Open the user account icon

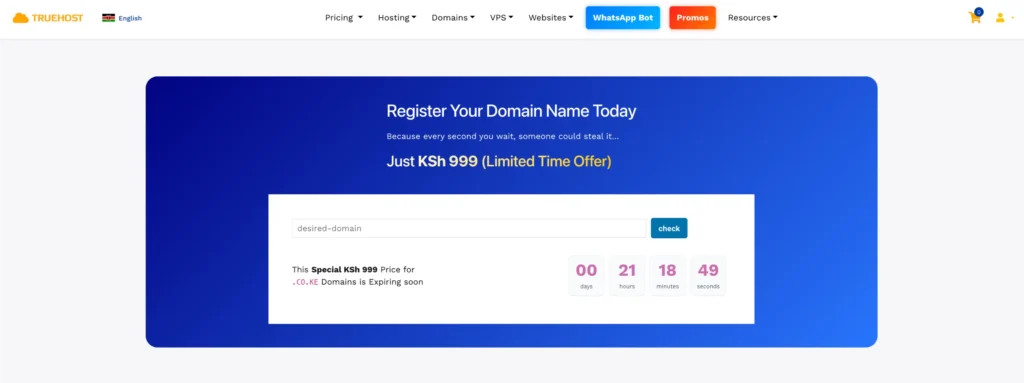click(1000, 18)
